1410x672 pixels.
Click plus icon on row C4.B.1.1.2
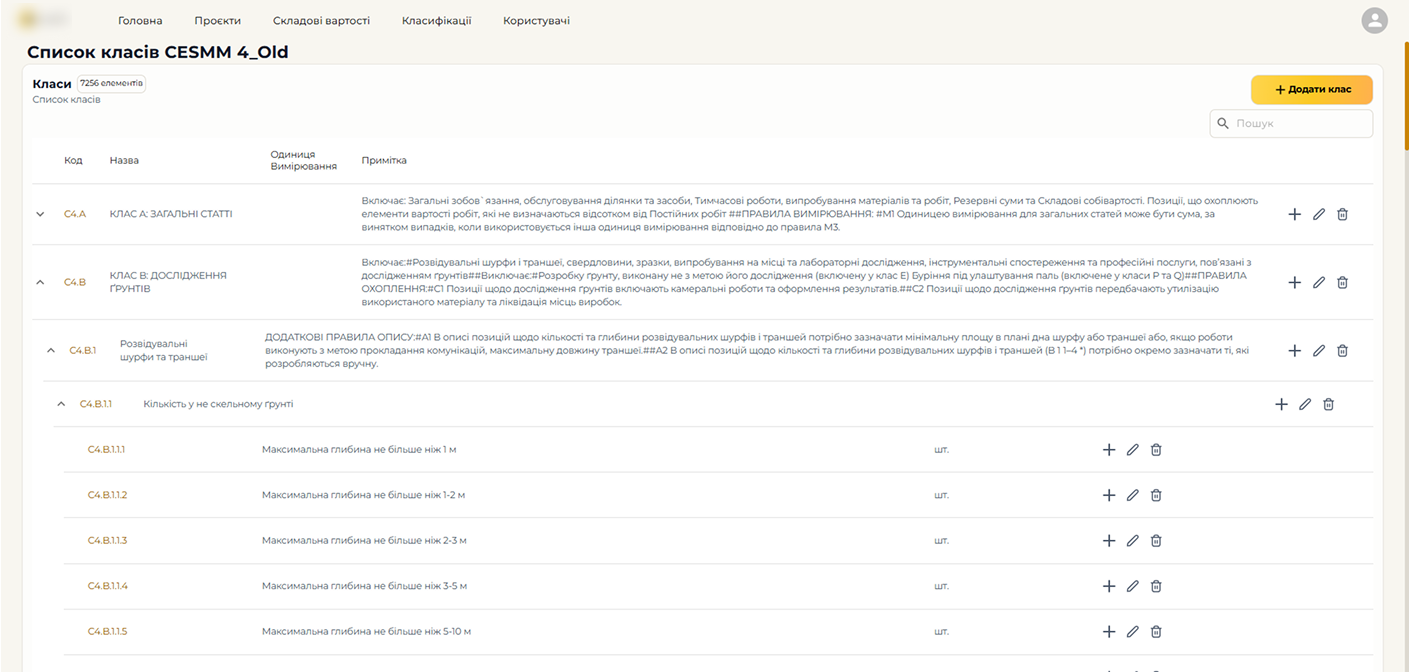pos(1108,495)
